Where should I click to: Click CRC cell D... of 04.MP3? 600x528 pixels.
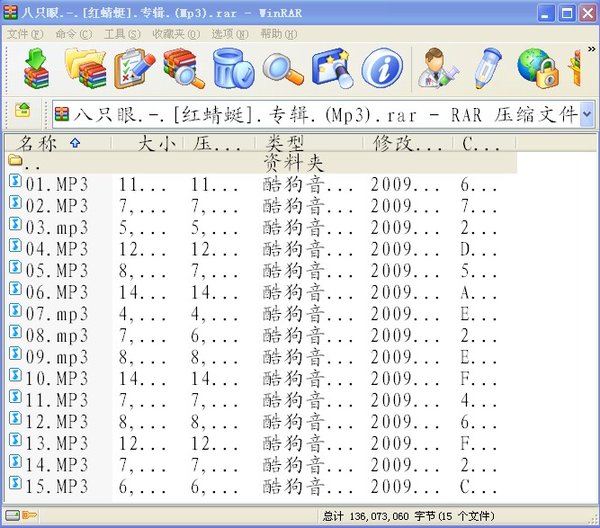coord(478,249)
